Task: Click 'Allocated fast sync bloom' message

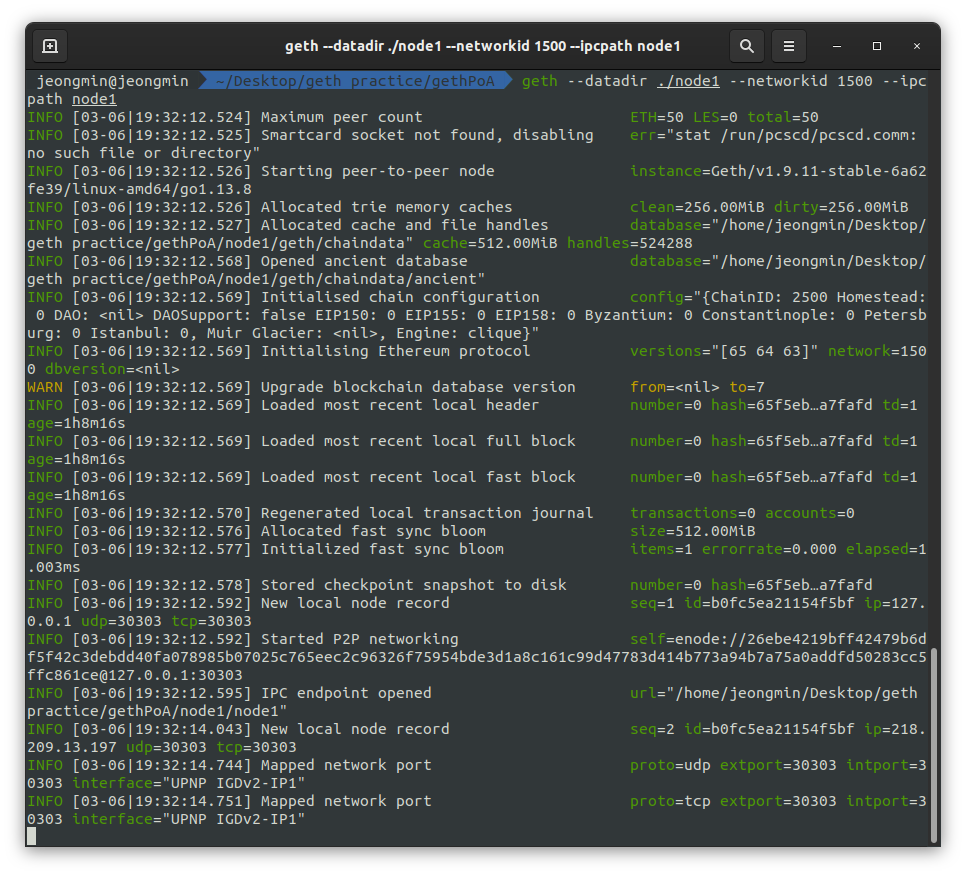Action: (373, 531)
